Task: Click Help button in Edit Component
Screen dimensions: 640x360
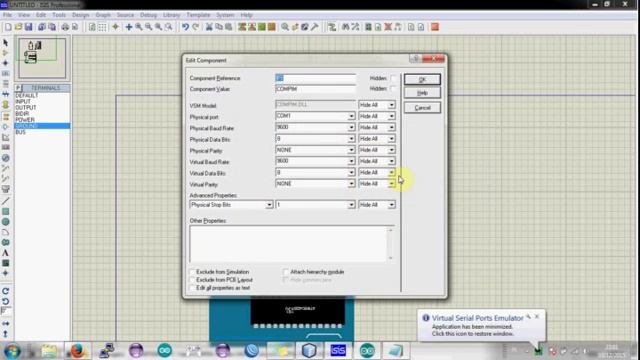Action: [422, 93]
